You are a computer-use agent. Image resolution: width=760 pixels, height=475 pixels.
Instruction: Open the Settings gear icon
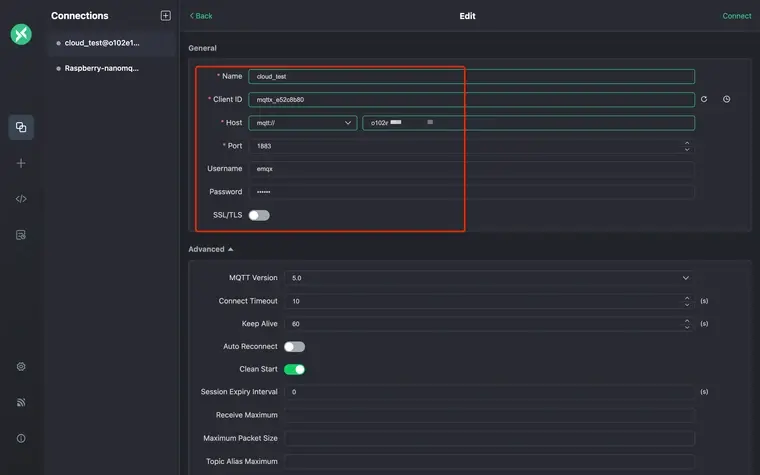pyautogui.click(x=21, y=367)
